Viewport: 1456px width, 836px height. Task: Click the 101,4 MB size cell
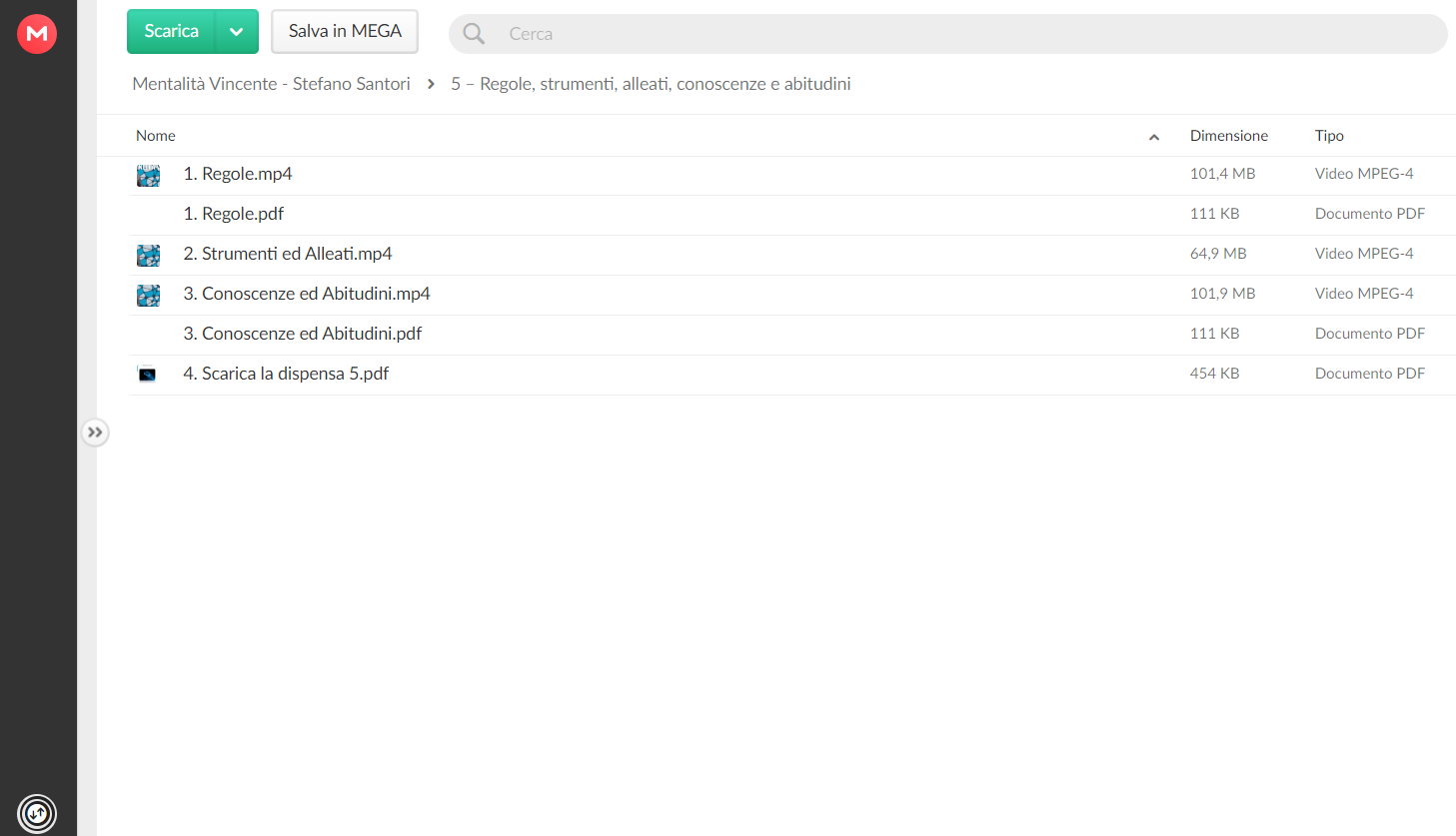[1222, 174]
